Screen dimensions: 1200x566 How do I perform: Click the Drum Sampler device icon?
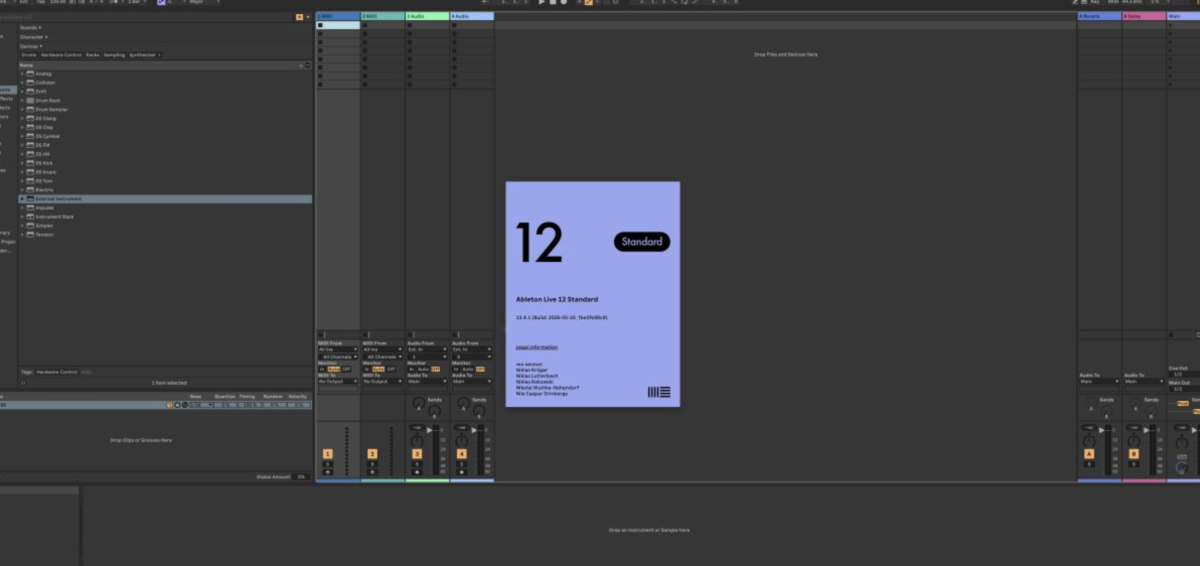[x=30, y=109]
